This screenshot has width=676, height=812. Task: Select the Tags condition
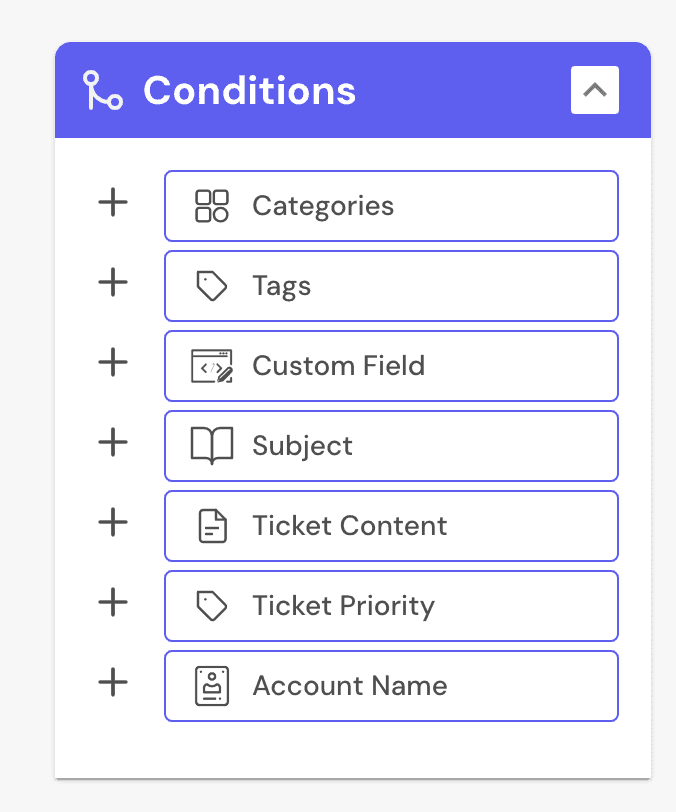390,285
